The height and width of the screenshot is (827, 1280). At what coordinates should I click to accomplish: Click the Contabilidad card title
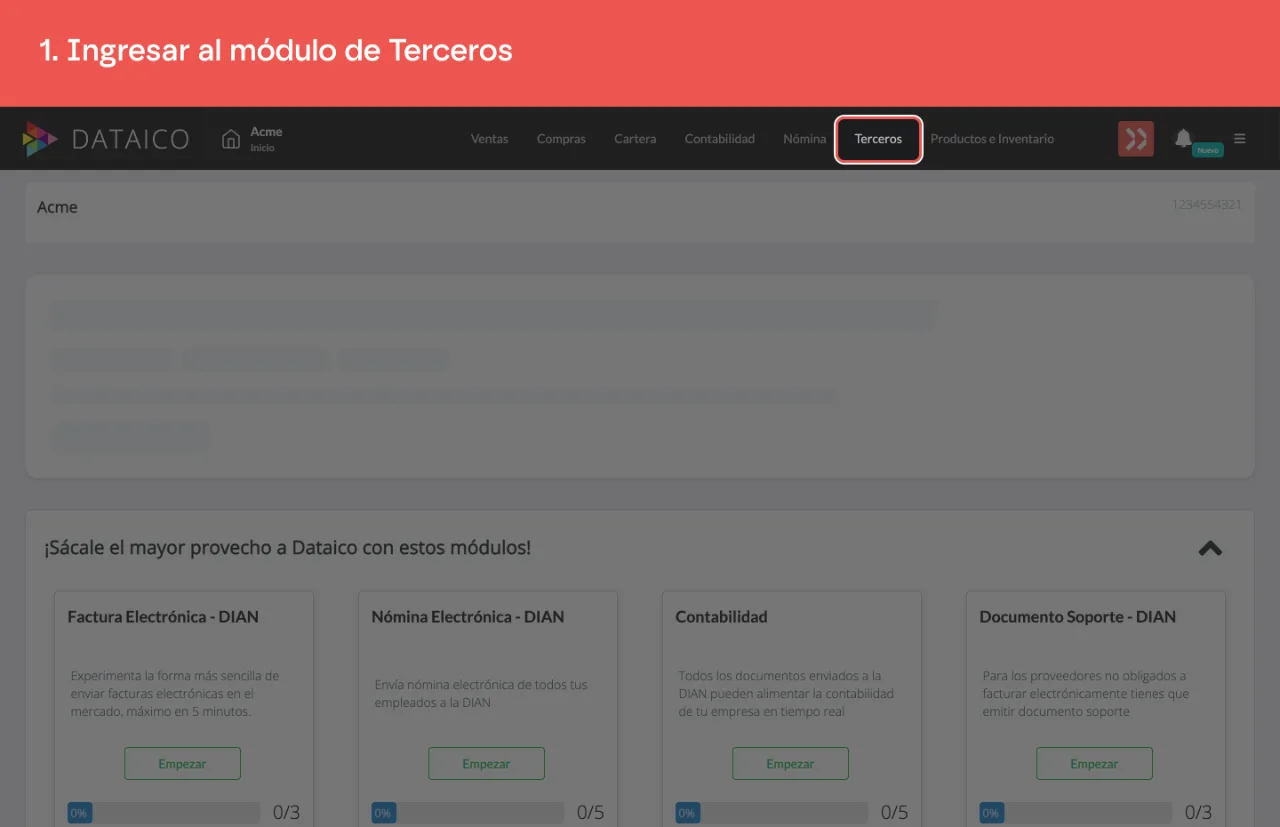[x=721, y=617]
